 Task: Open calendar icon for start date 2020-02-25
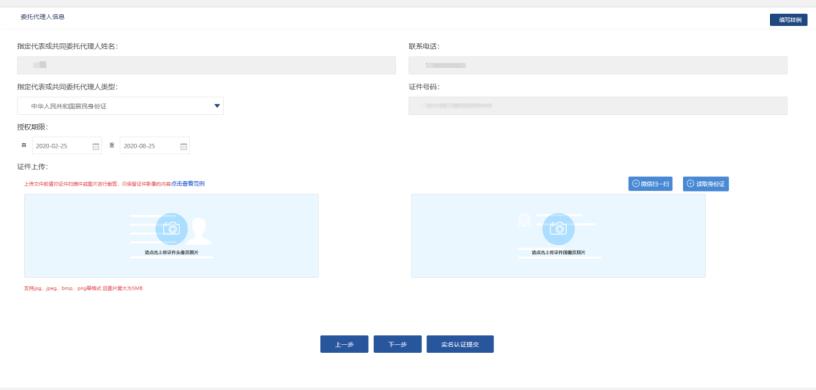click(96, 146)
